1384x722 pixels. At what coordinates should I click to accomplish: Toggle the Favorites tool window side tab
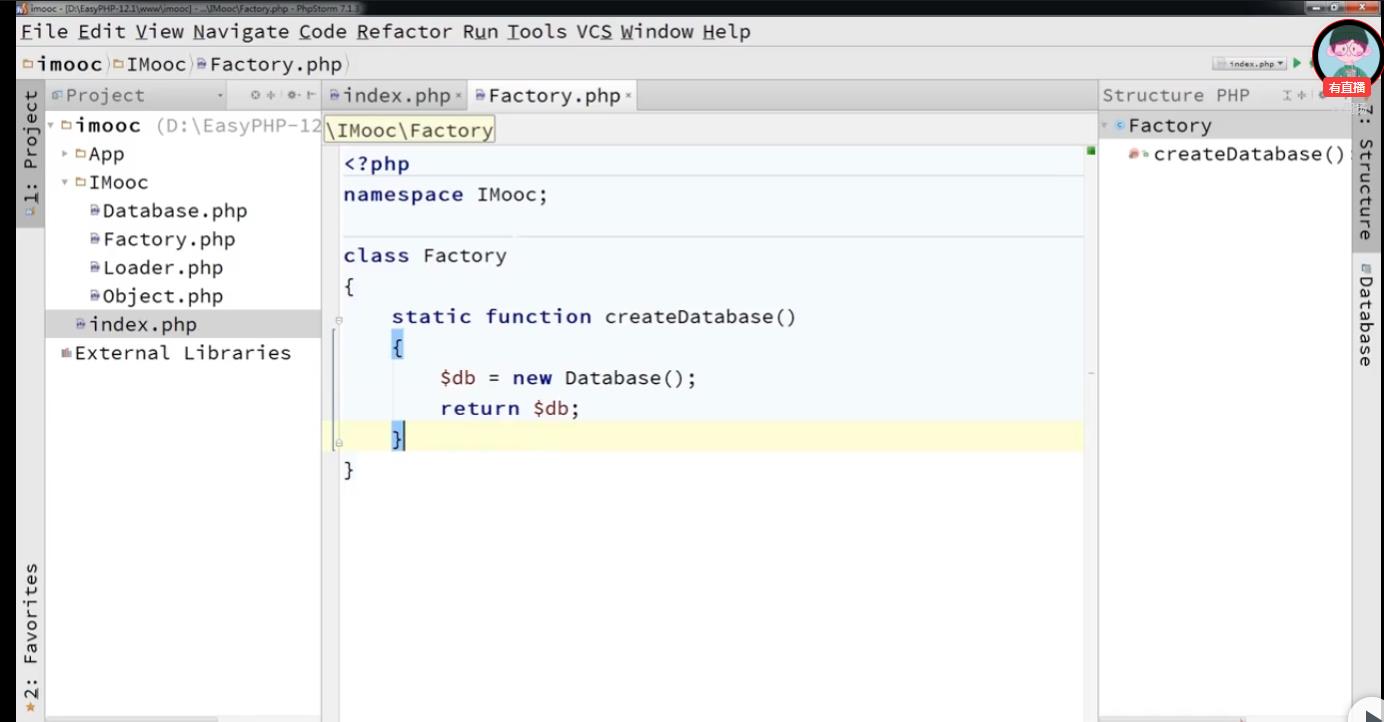pos(30,630)
